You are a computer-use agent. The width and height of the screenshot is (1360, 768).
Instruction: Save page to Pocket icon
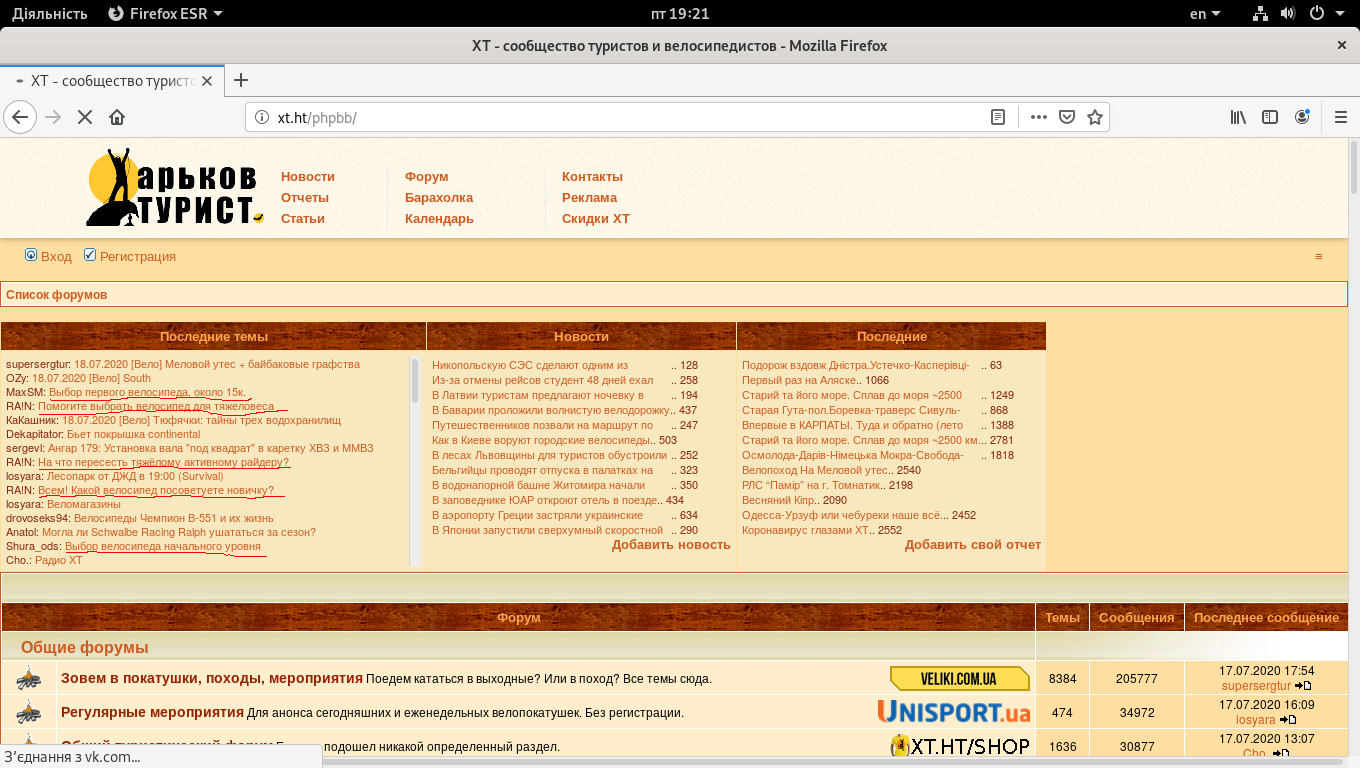[x=1067, y=117]
